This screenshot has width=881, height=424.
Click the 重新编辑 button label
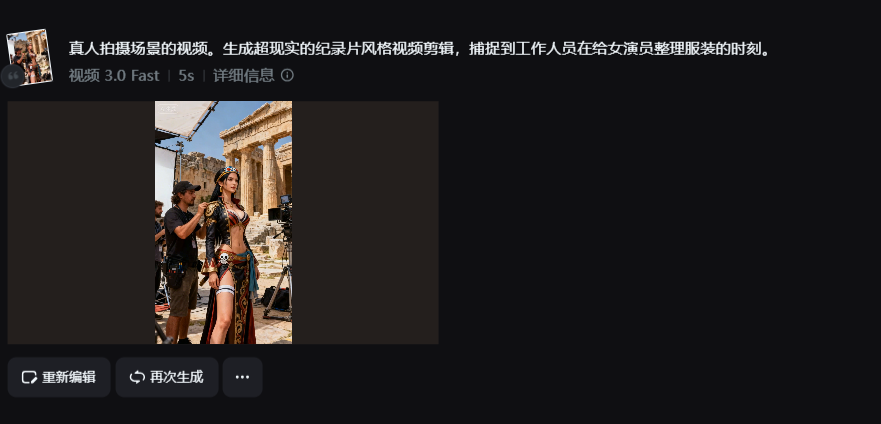(69, 377)
